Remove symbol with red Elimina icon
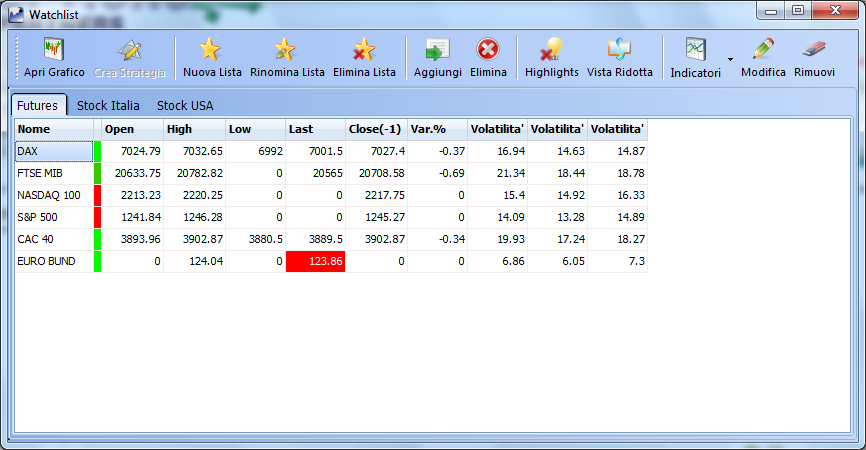Screen dimensions: 866x450 pos(488,50)
